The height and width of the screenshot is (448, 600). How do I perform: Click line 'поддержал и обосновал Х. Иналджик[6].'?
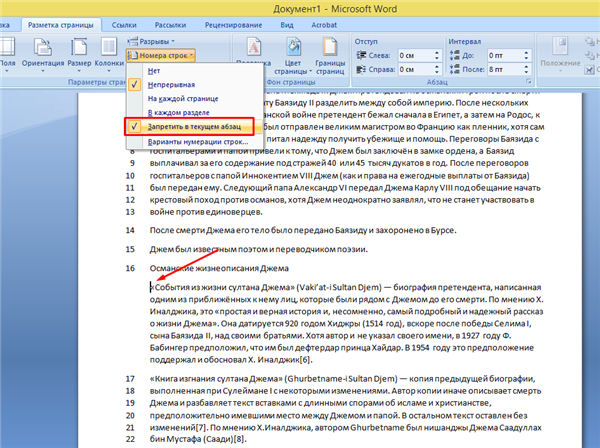231,360
